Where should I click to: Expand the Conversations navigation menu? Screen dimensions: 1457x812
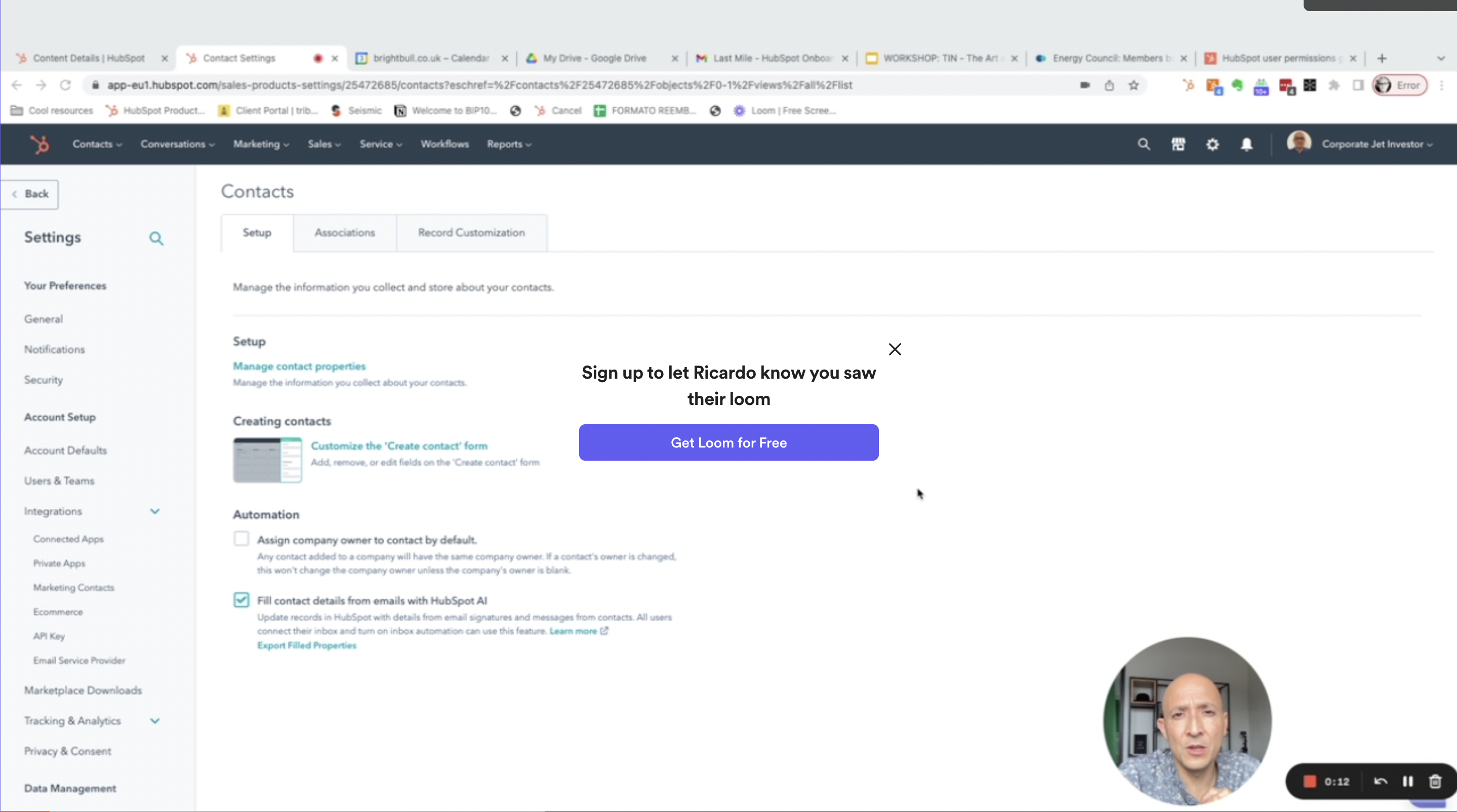click(x=178, y=144)
